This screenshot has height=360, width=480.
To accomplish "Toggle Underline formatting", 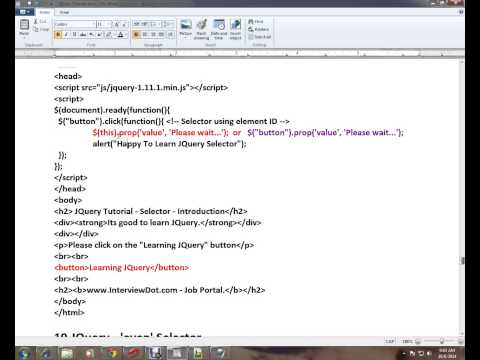I will click(74, 34).
